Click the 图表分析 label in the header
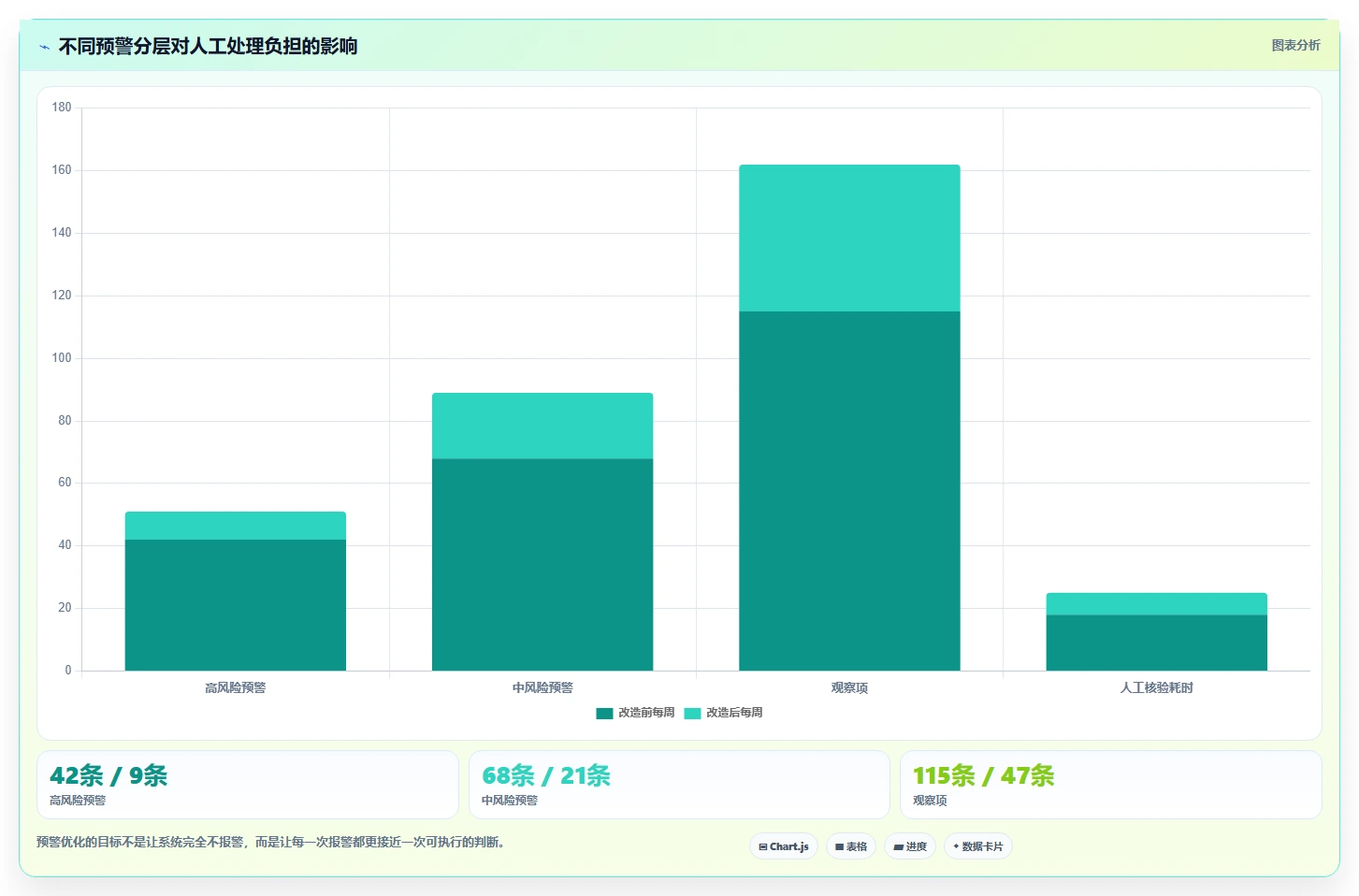Viewport: 1359px width, 896px height. pyautogui.click(x=1295, y=45)
